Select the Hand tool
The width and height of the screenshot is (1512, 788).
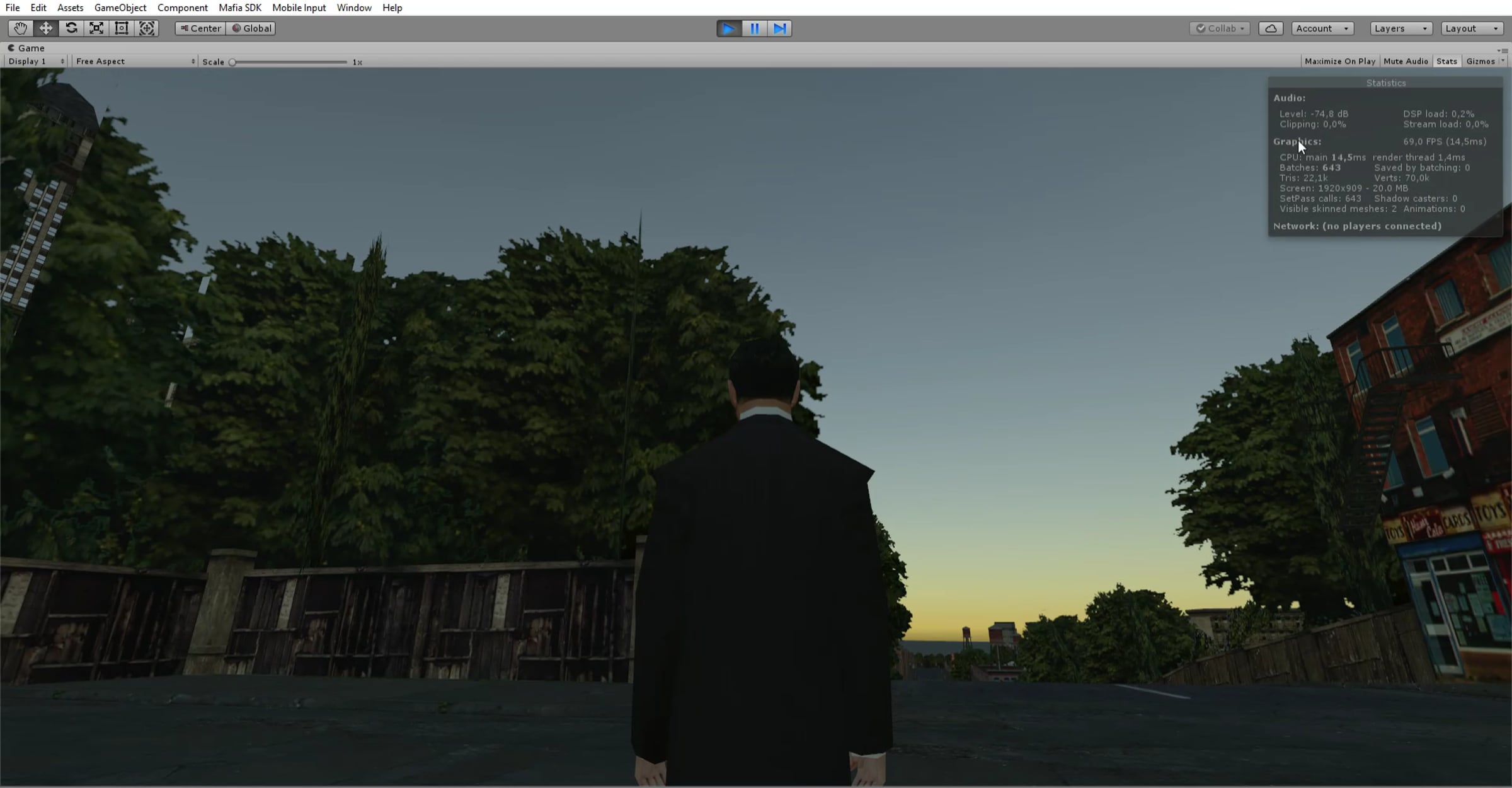[x=20, y=28]
